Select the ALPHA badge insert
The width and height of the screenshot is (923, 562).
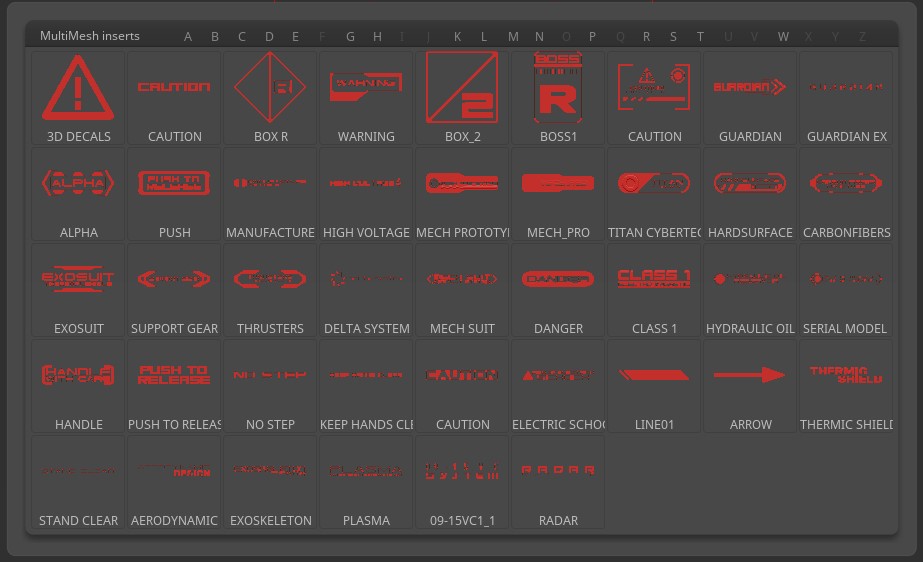[78, 194]
